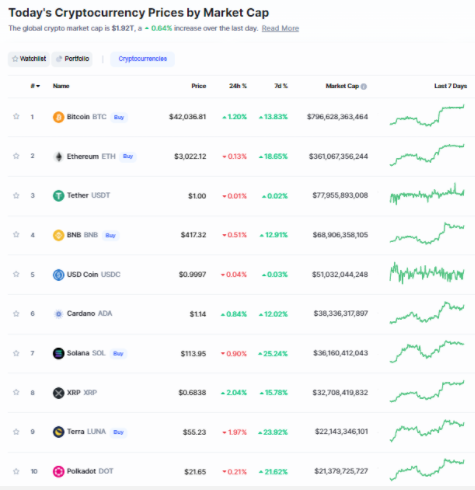This screenshot has height=490, width=475.
Task: Open the Watchlist button
Action: coord(29,59)
